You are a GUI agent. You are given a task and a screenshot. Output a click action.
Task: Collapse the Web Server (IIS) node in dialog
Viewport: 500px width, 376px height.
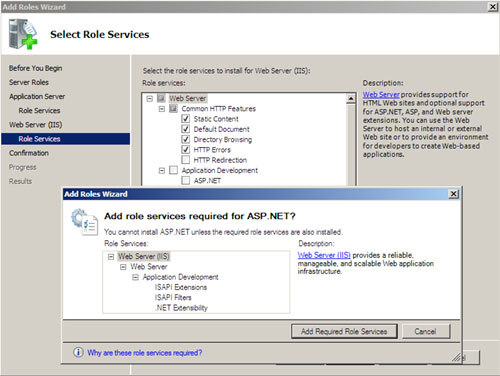pos(111,257)
